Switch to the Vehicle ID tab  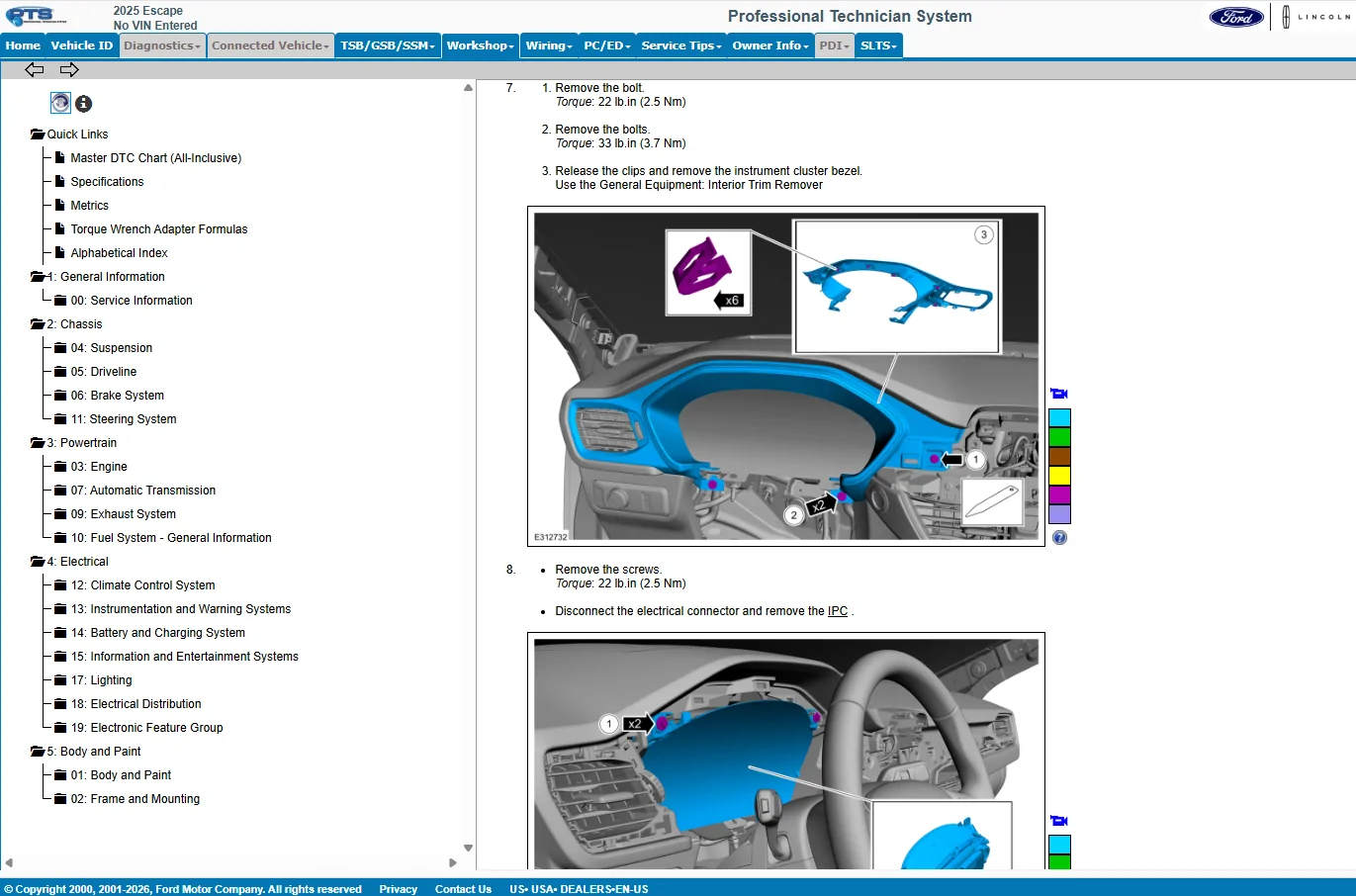tap(81, 45)
